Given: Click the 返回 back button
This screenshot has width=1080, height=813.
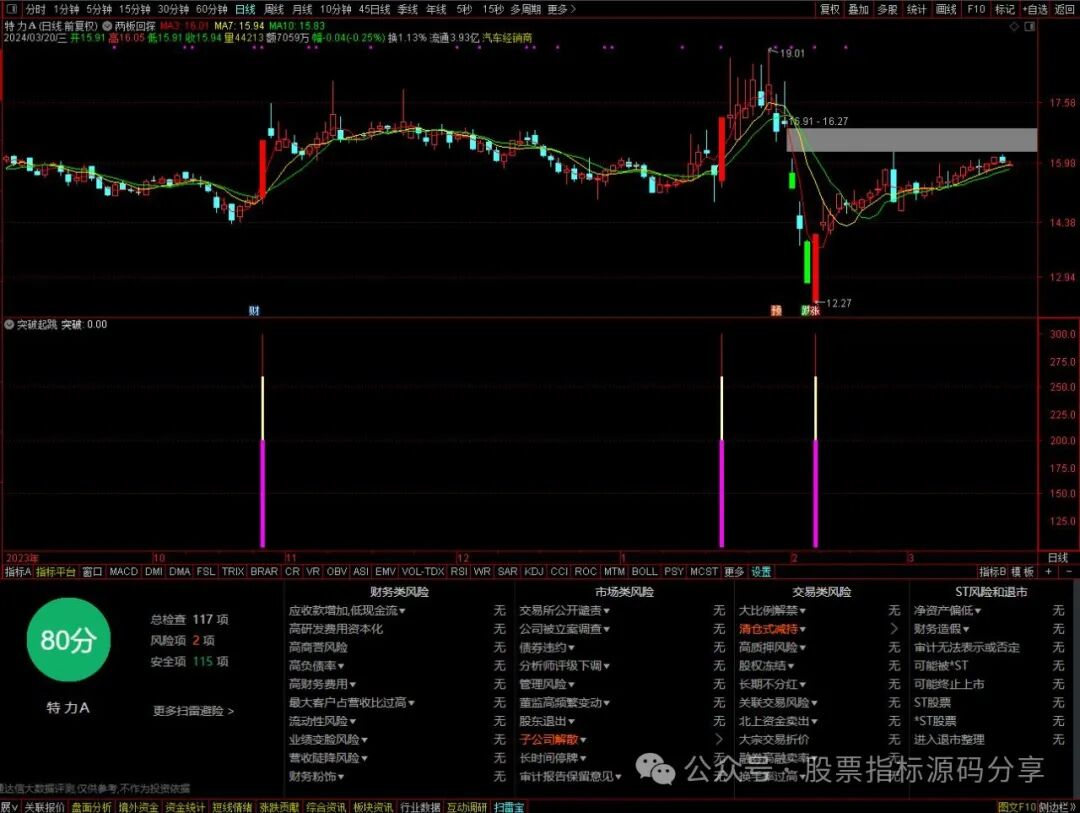Looking at the screenshot, I should (x=1065, y=9).
